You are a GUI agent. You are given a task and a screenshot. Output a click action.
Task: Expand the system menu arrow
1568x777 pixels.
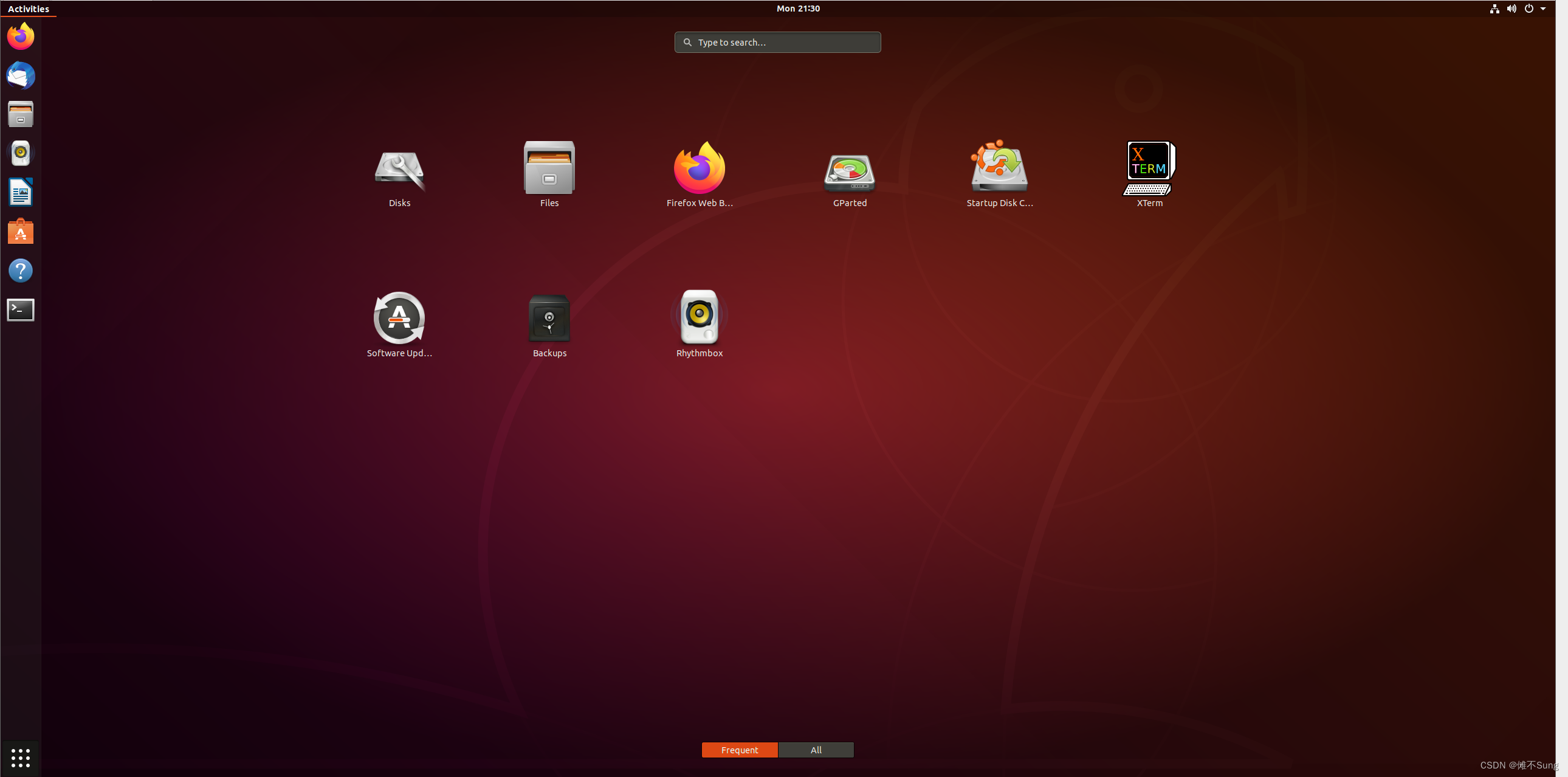[1543, 9]
